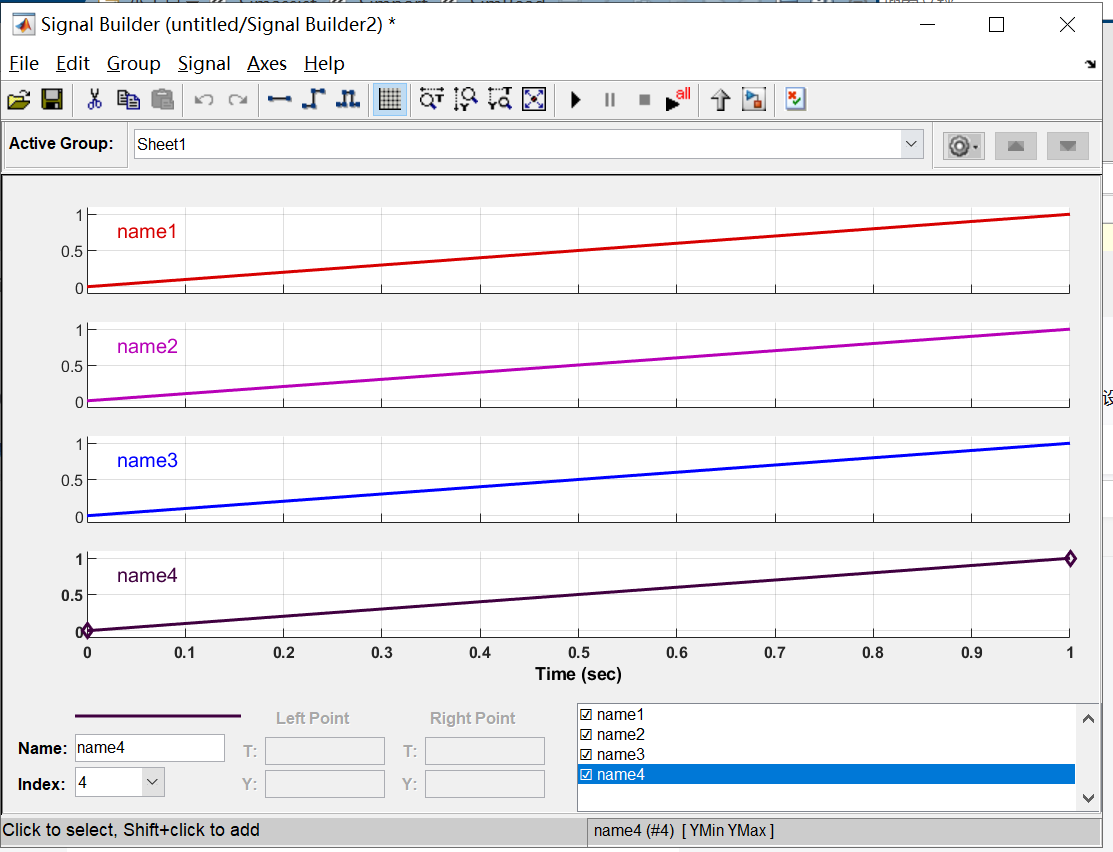Click the Right Point Y field
1113x852 pixels.
click(485, 784)
